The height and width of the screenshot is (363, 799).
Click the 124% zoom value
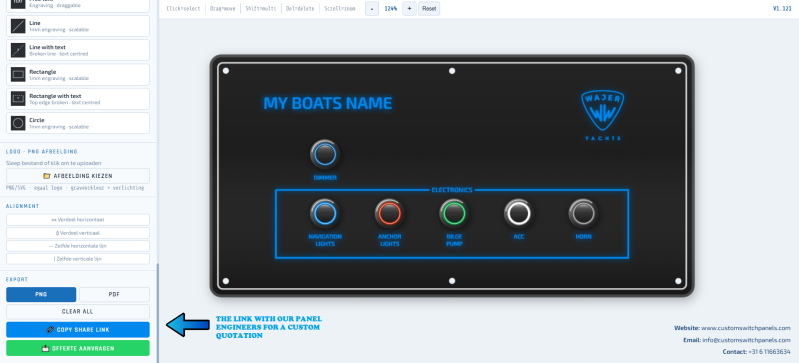coord(390,9)
